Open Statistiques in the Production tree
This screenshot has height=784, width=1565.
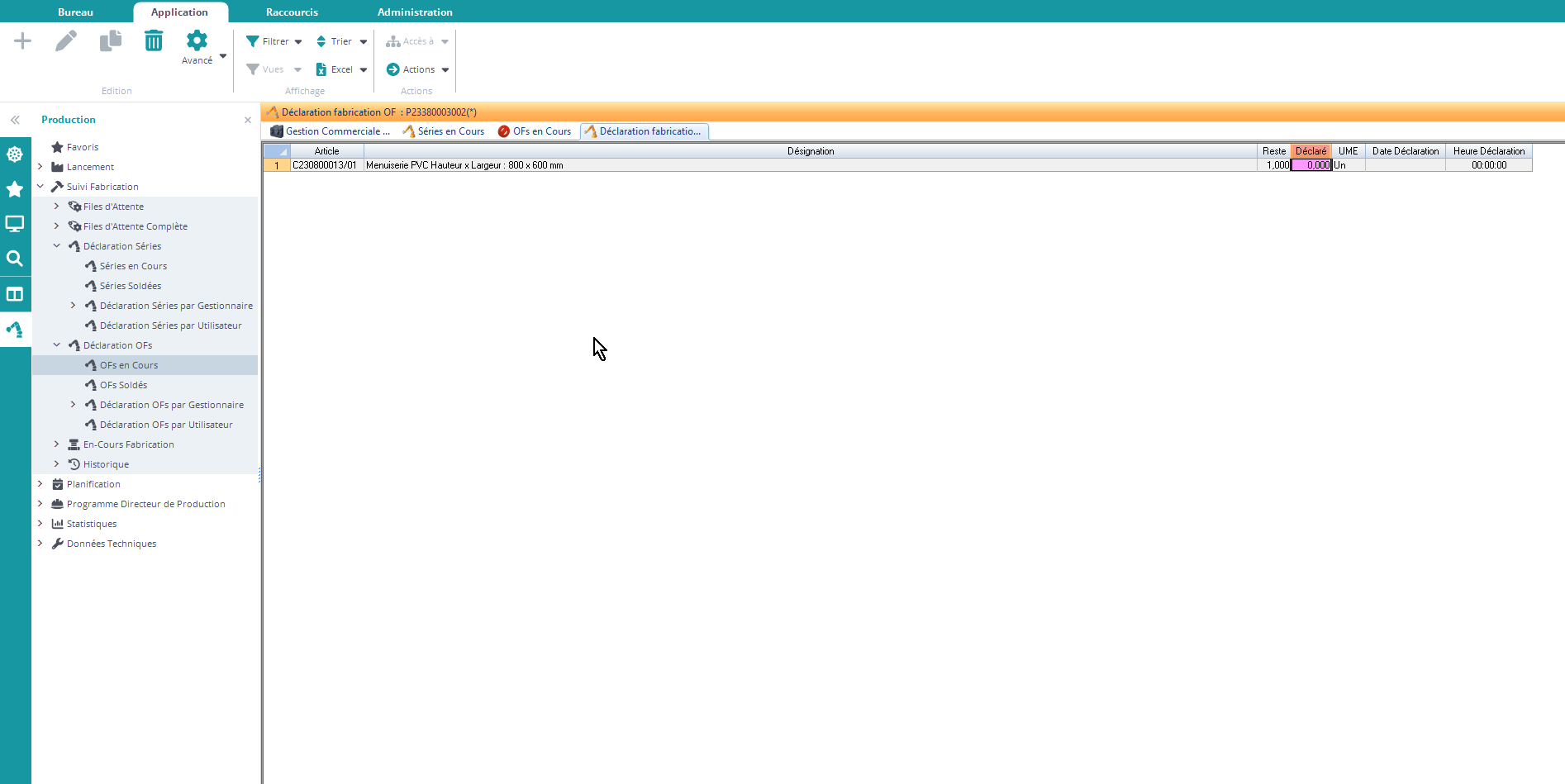click(x=92, y=524)
